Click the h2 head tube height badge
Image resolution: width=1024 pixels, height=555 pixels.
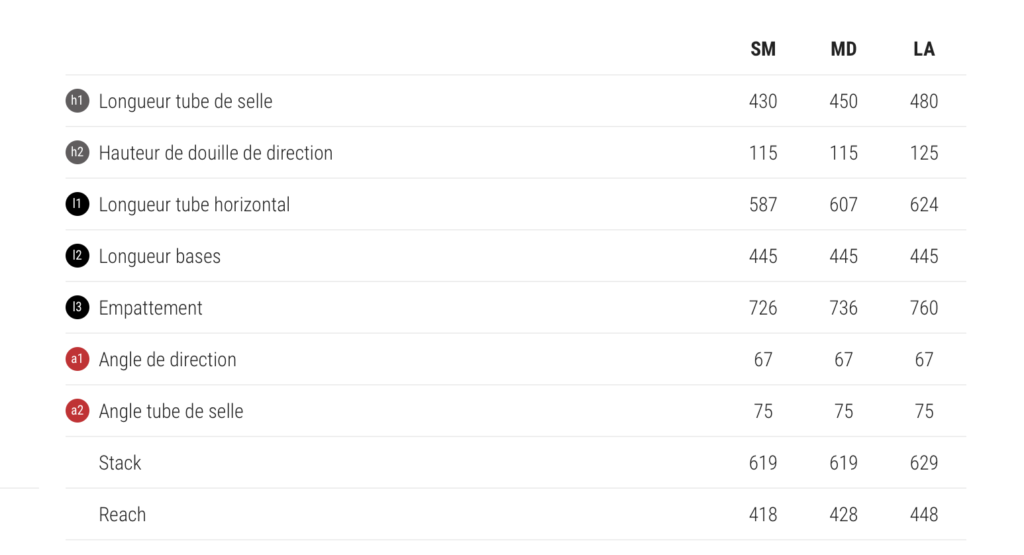pyautogui.click(x=77, y=153)
